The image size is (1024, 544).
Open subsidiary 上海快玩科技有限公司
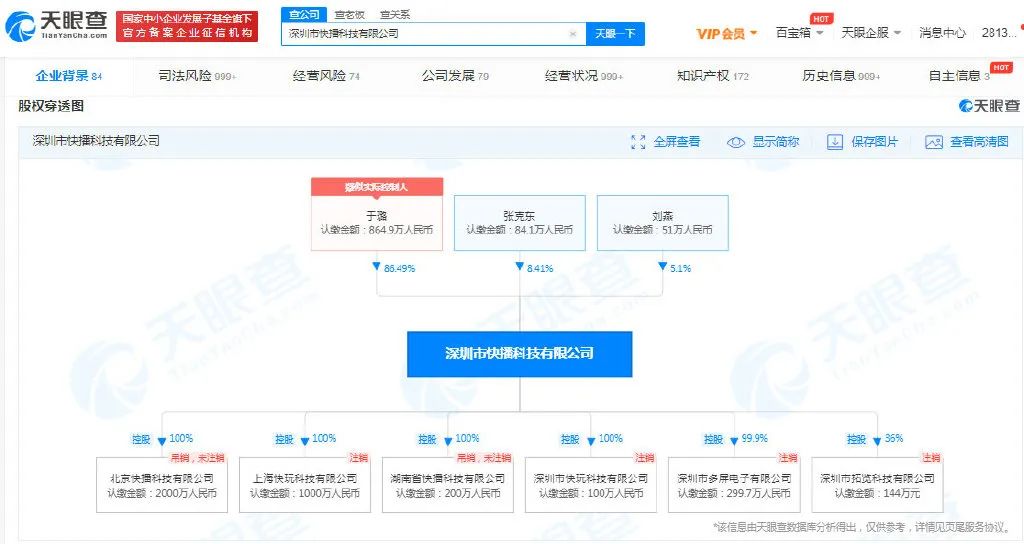pyautogui.click(x=304, y=485)
